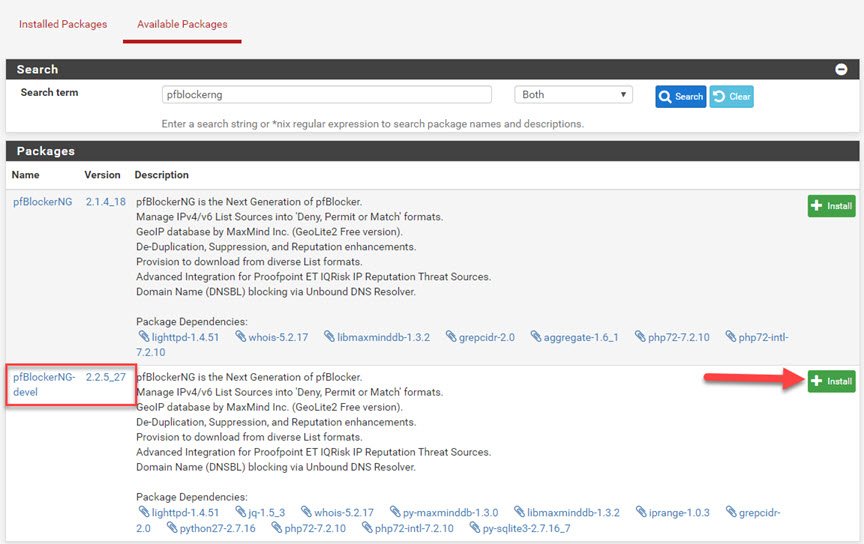Open php72-intl-7.2.10 dependency in pfBlockerNG row
This screenshot has width=864, height=544.
pos(763,337)
